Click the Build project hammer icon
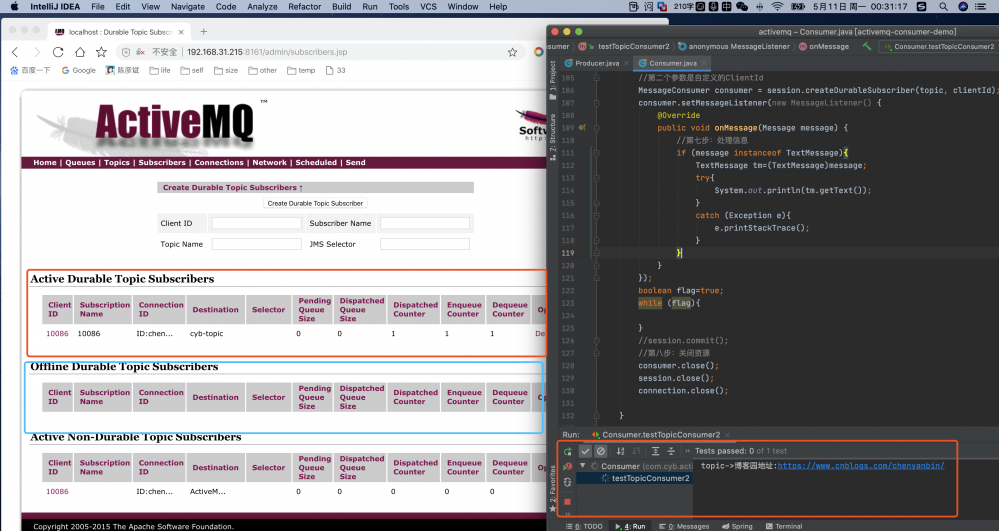The height and width of the screenshot is (531, 999). tap(866, 47)
